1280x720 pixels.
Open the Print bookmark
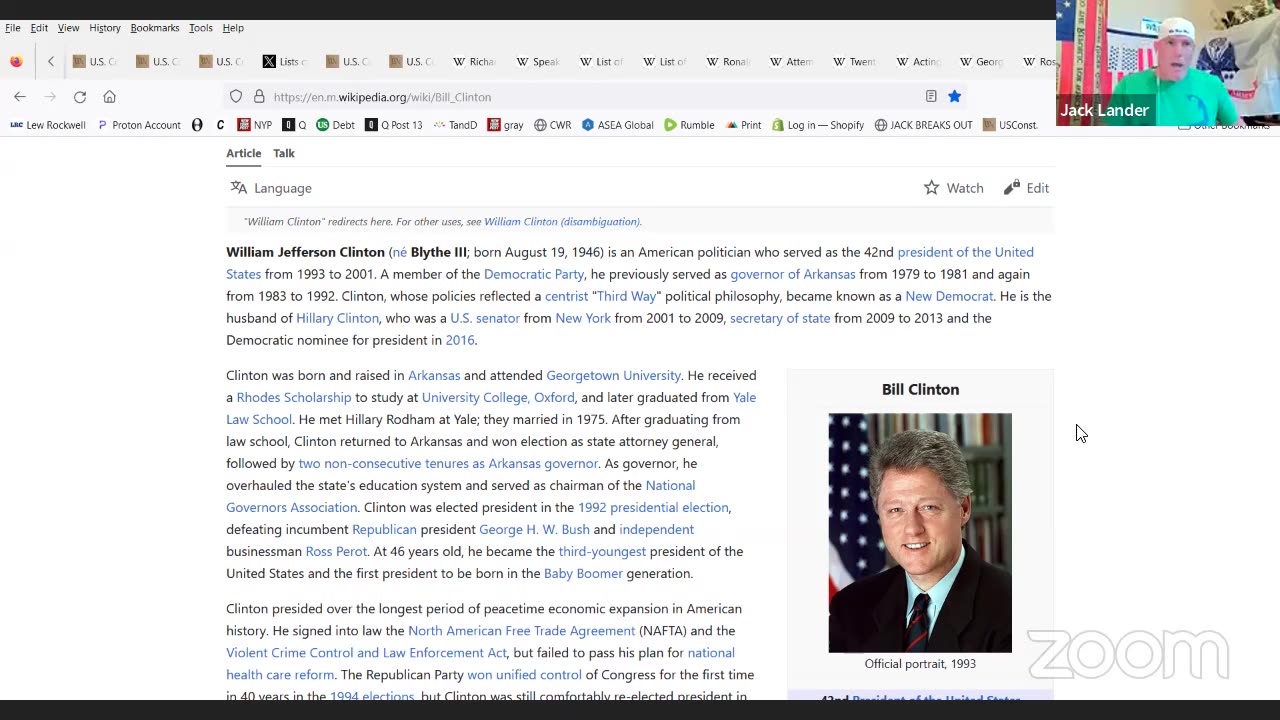click(x=744, y=125)
